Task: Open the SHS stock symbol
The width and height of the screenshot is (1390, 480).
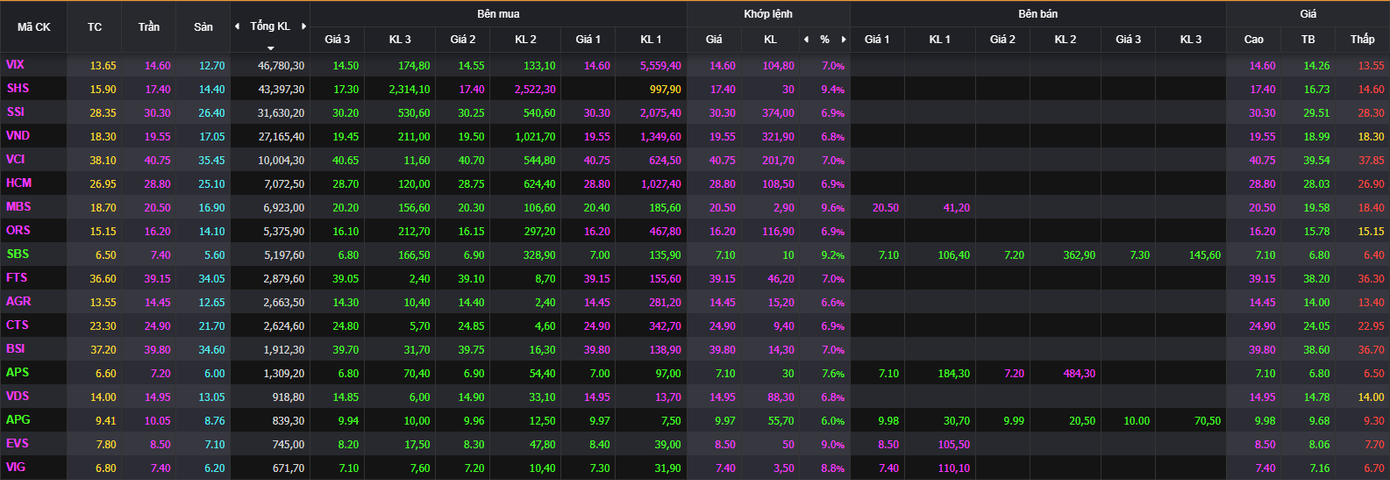Action: (17, 88)
